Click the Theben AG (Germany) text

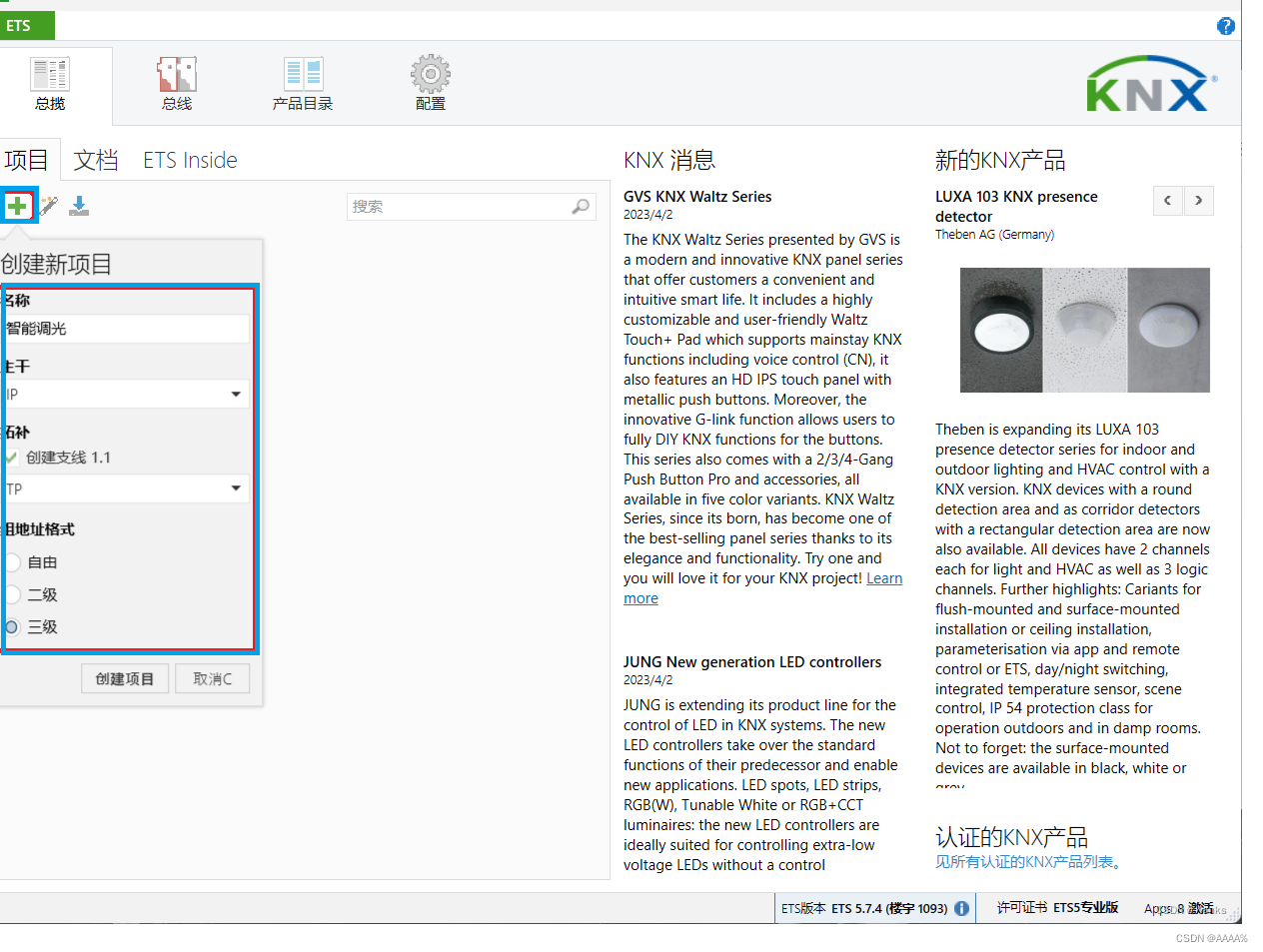994,235
